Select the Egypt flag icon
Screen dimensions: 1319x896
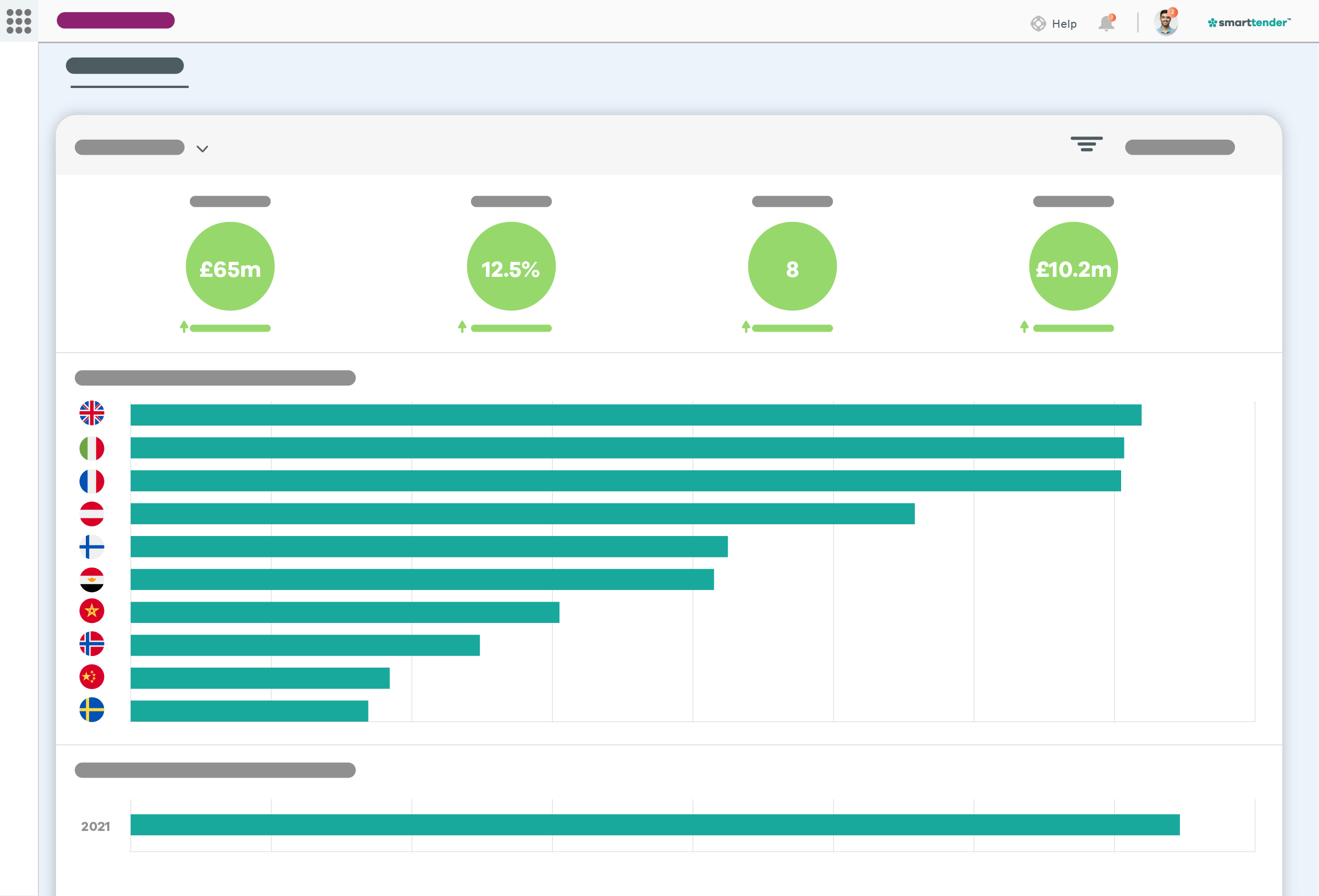pos(92,580)
